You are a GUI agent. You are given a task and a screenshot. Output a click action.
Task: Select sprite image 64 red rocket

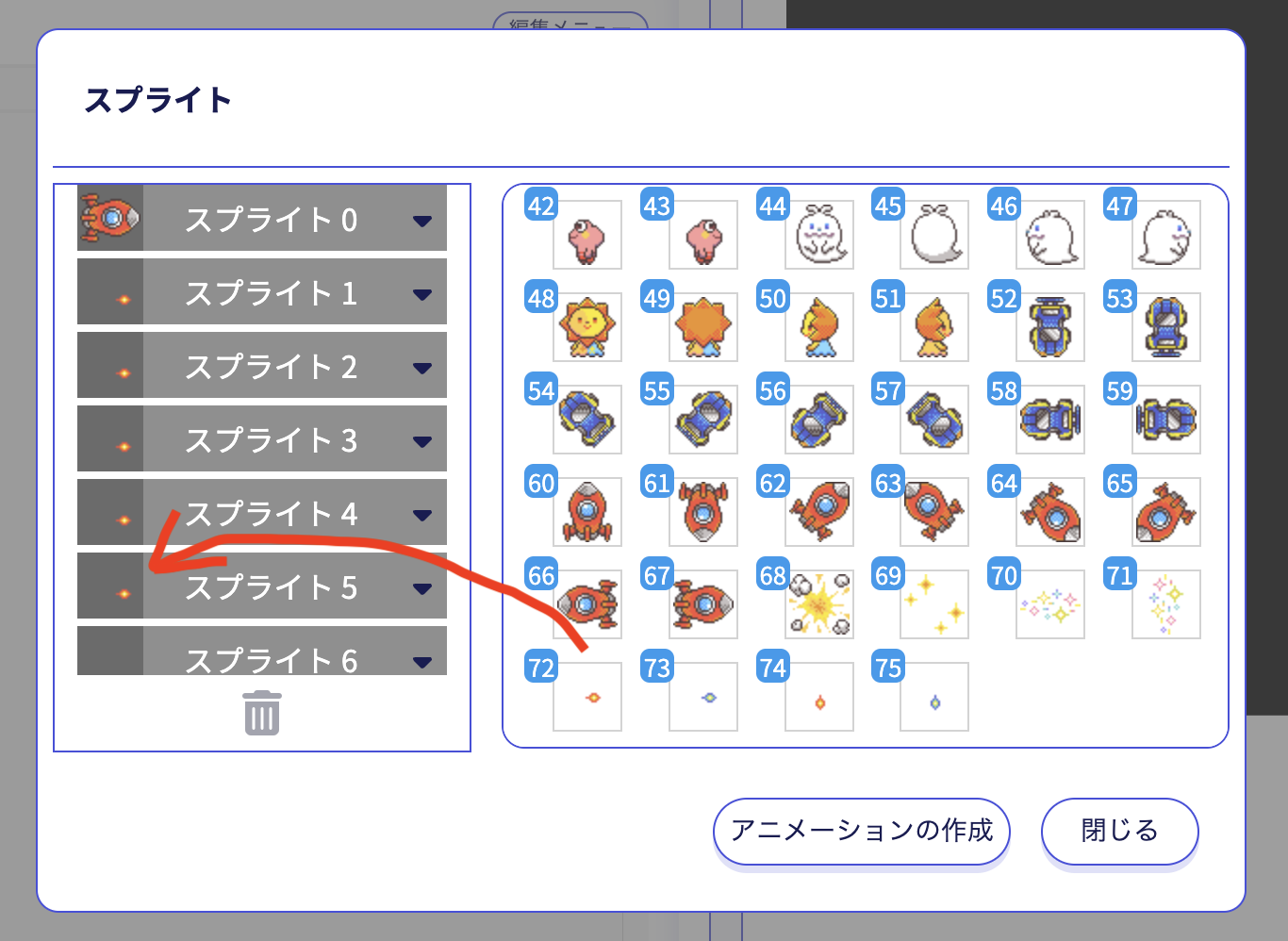[x=1050, y=512]
